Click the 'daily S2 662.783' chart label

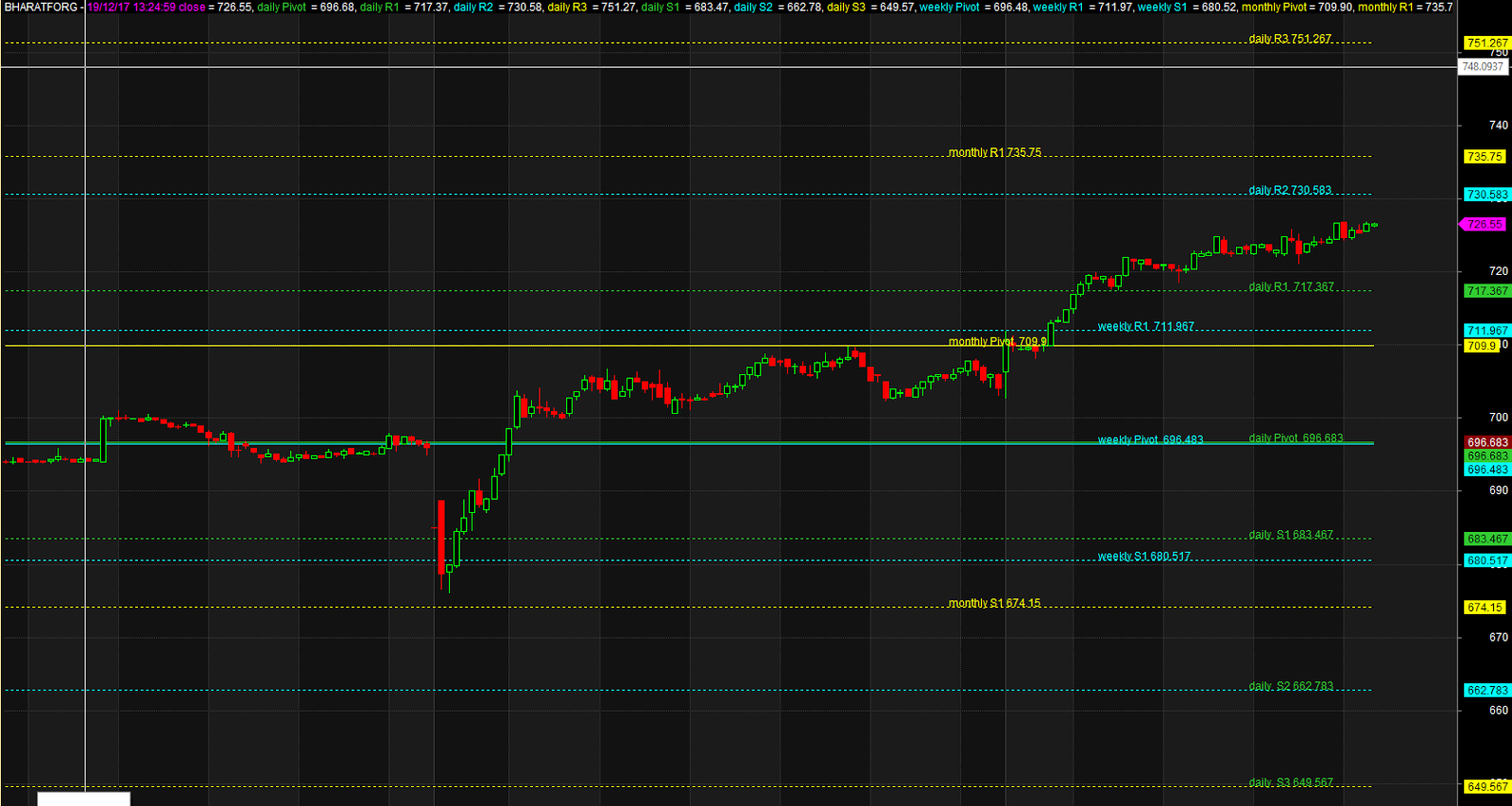click(x=1291, y=686)
